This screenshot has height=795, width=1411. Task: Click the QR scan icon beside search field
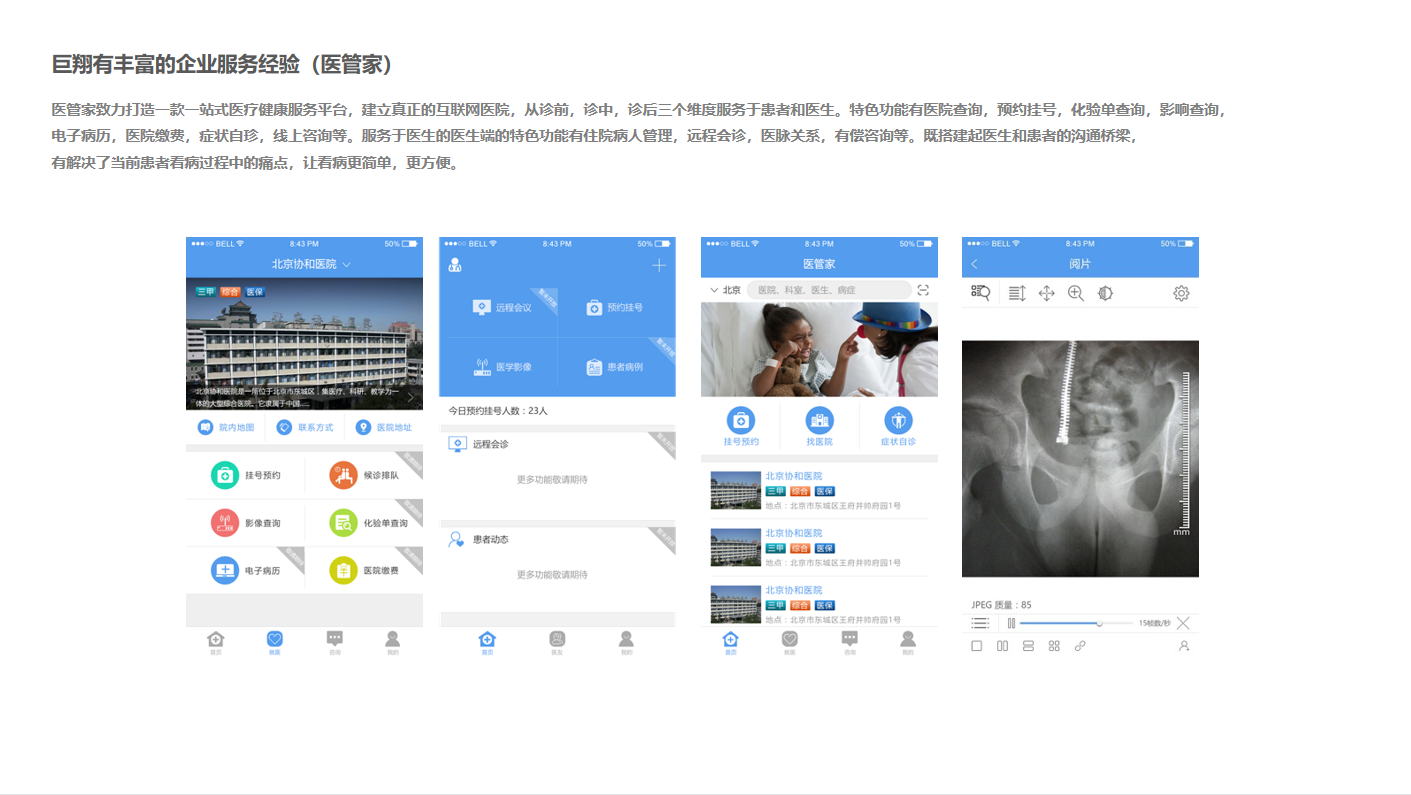click(923, 290)
